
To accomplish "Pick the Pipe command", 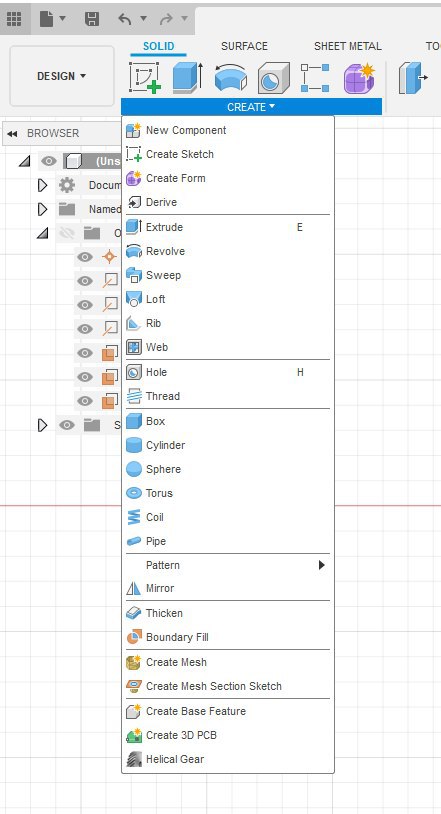I will click(228, 541).
